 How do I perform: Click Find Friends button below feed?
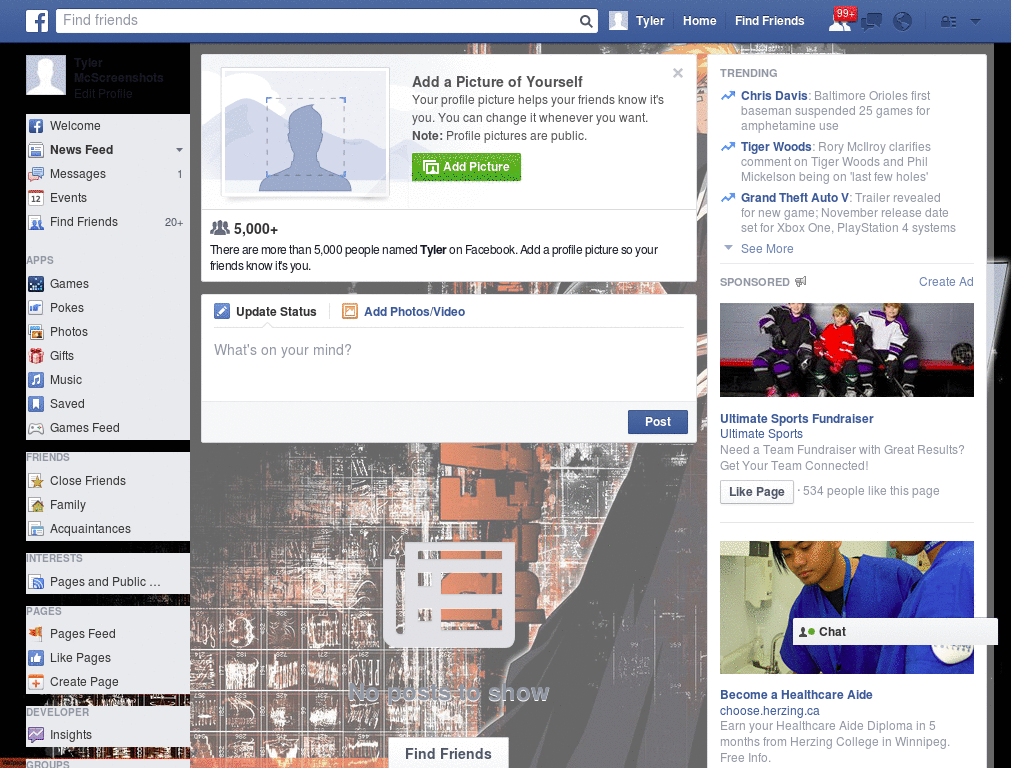pos(448,754)
